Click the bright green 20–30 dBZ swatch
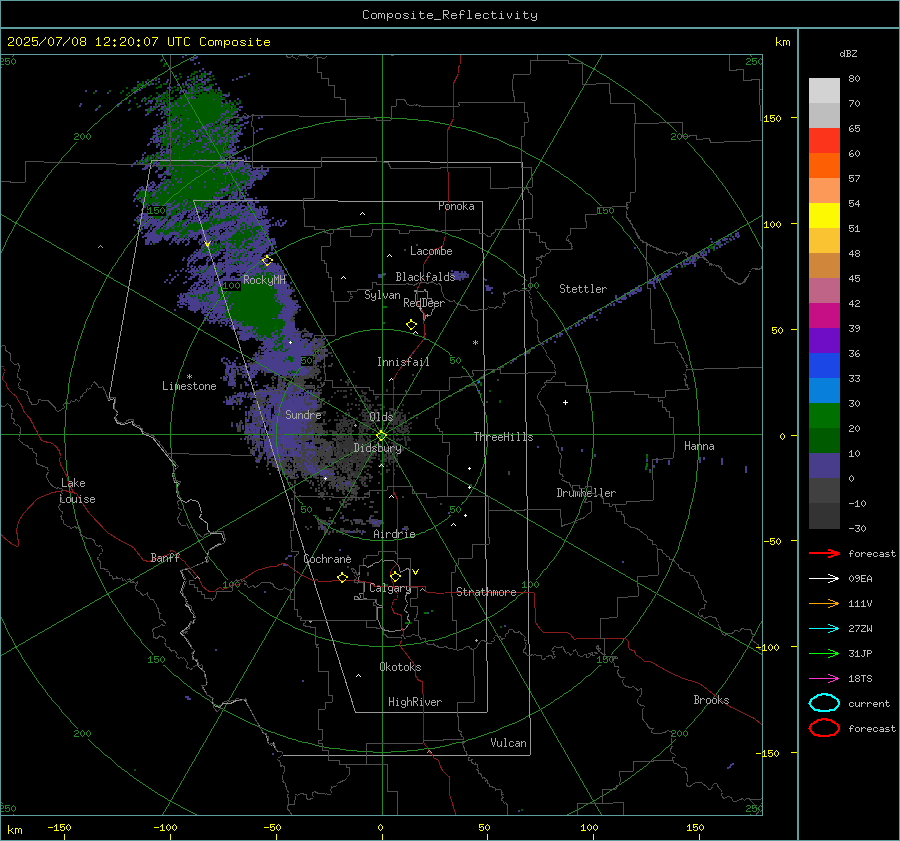 pyautogui.click(x=824, y=416)
